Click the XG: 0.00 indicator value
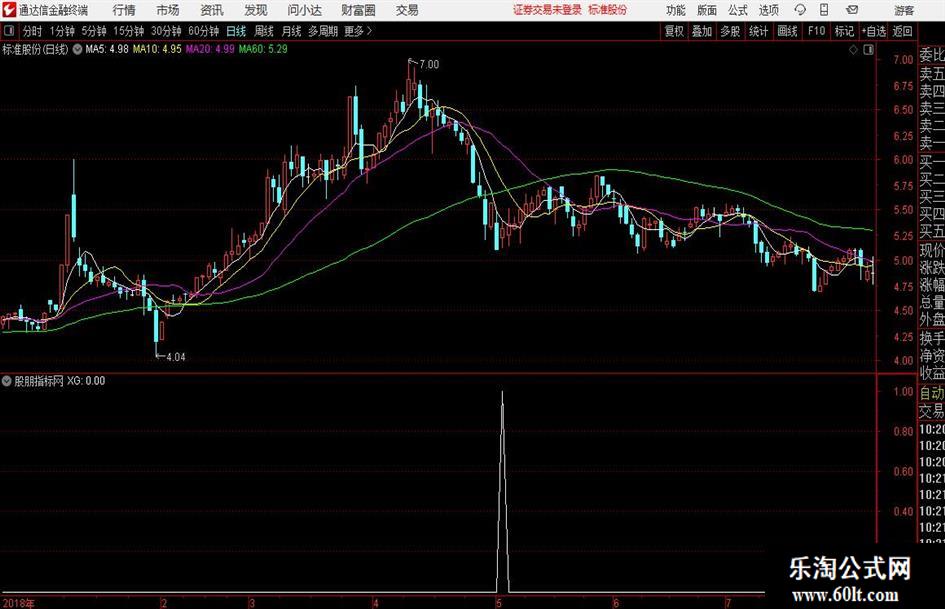The width and height of the screenshot is (945, 609). 86,381
